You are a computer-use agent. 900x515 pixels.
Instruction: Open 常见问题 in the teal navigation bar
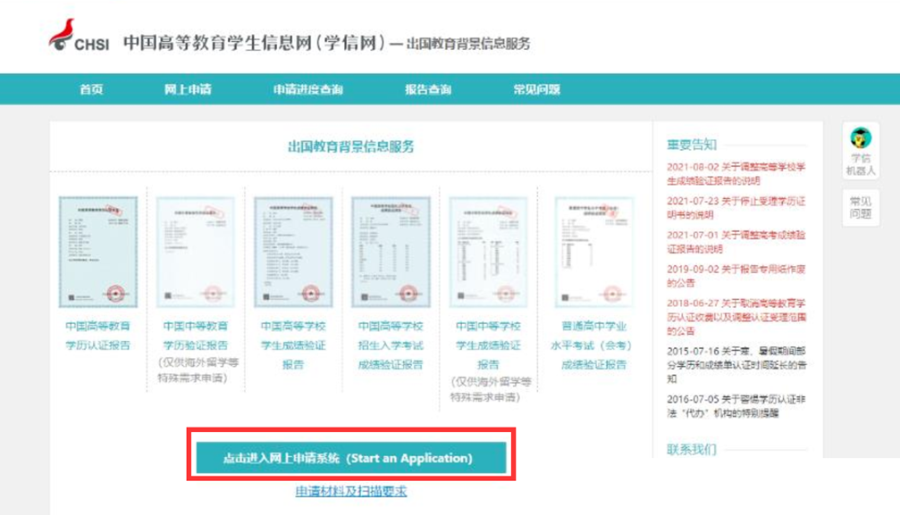tap(537, 89)
